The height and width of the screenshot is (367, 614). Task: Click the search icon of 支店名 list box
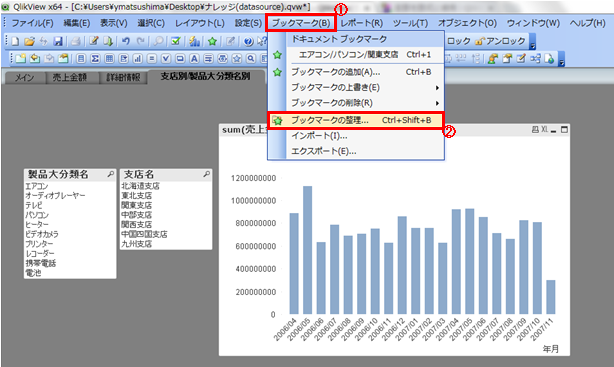206,174
